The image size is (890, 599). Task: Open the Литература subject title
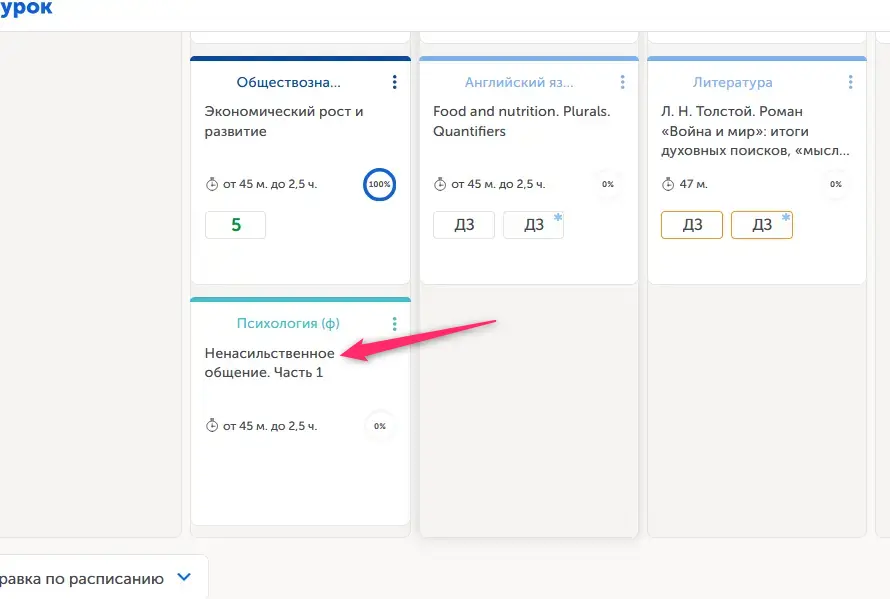pyautogui.click(x=732, y=82)
